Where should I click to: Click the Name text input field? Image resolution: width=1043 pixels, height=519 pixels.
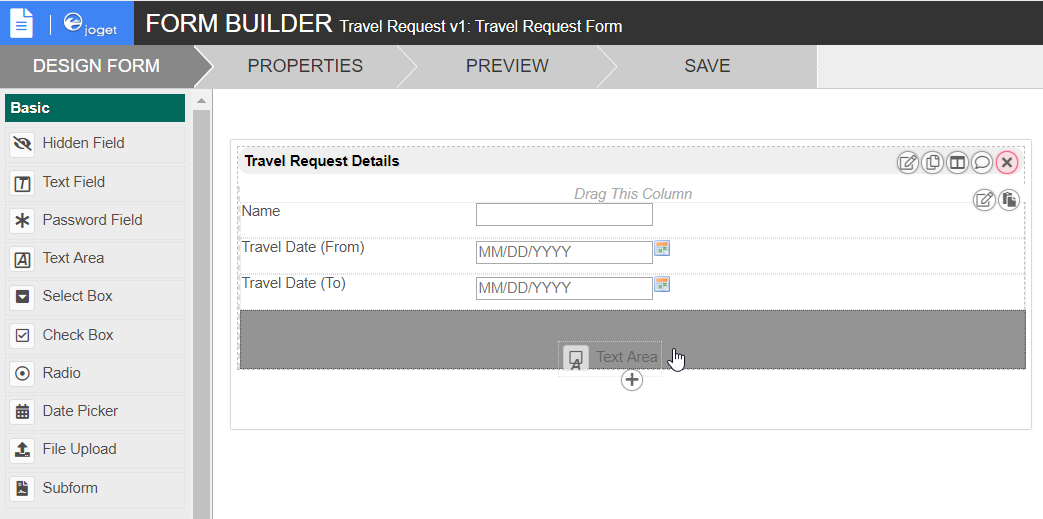click(x=564, y=214)
